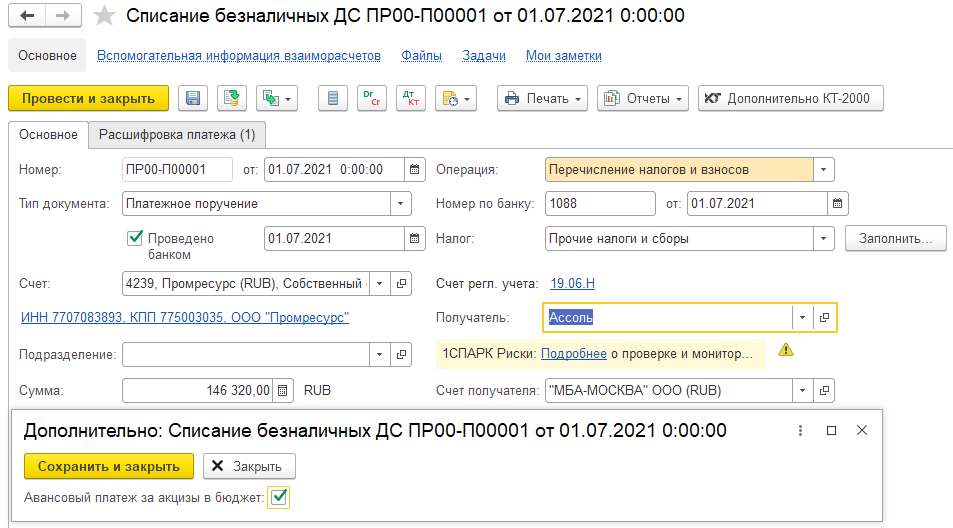953x528 pixels.
Task: Click the 1СПАРК yellow warning icon
Action: (786, 351)
